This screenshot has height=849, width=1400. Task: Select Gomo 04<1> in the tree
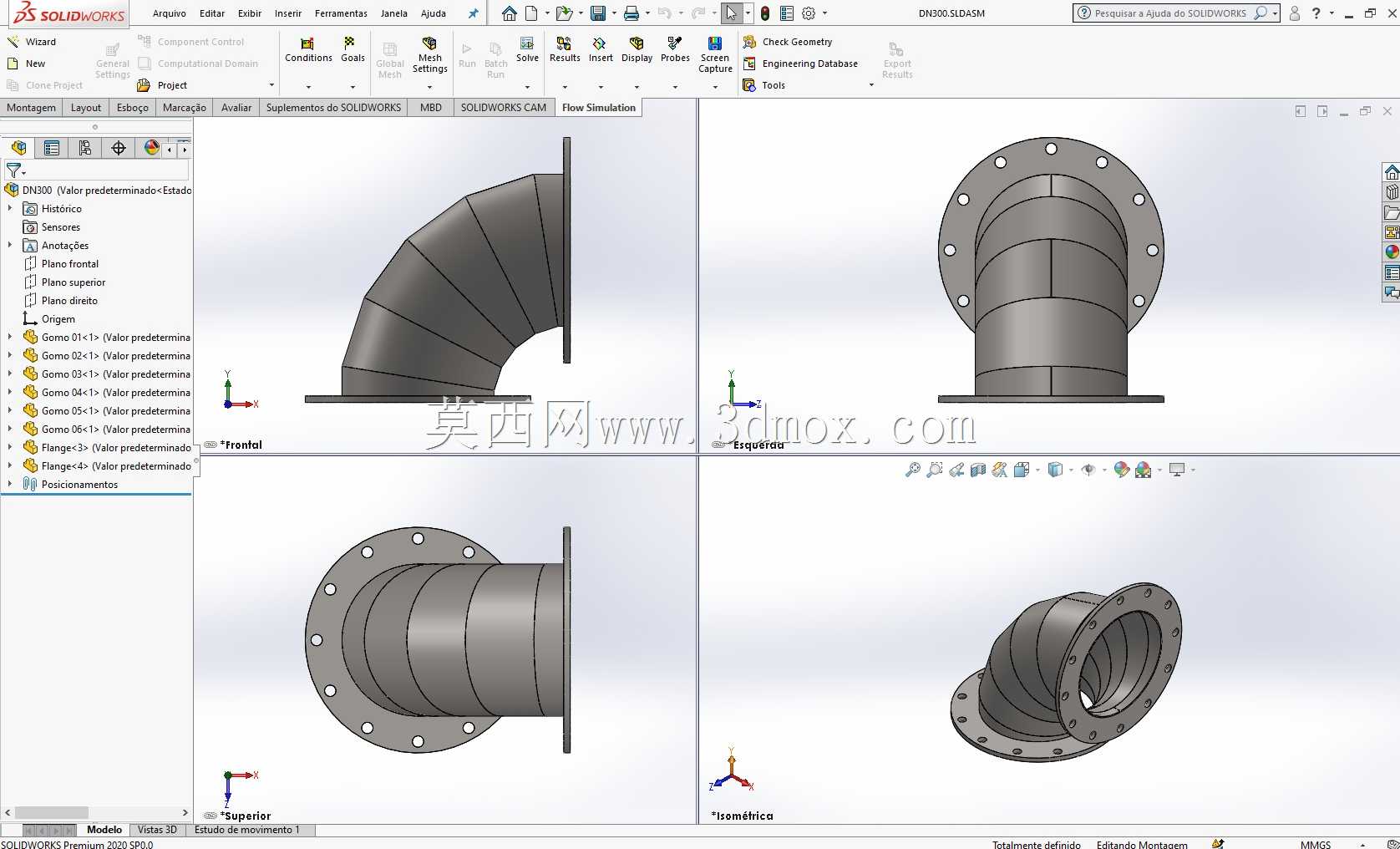coord(109,393)
